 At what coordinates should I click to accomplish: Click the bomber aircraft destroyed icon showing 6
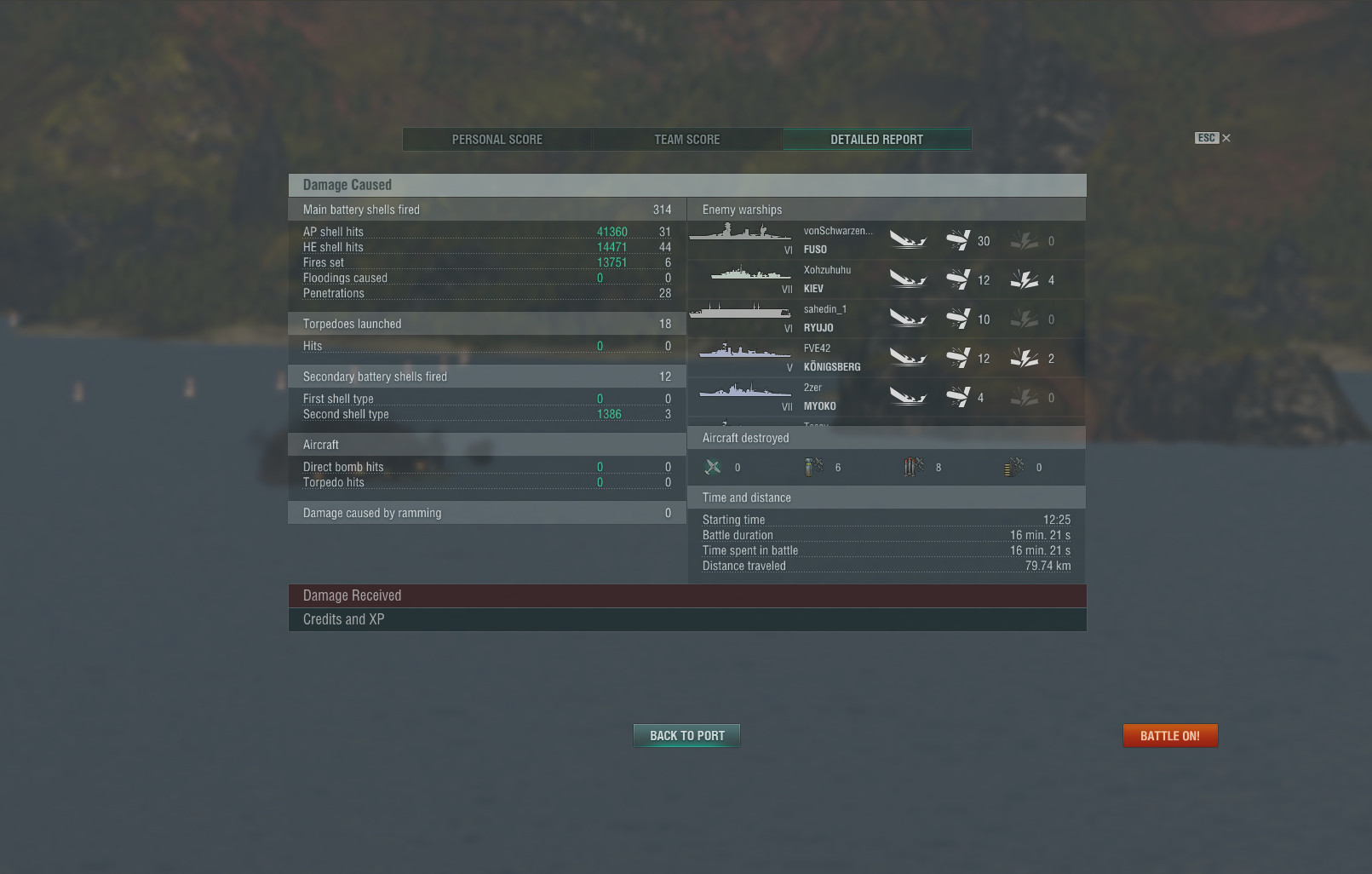pyautogui.click(x=813, y=467)
